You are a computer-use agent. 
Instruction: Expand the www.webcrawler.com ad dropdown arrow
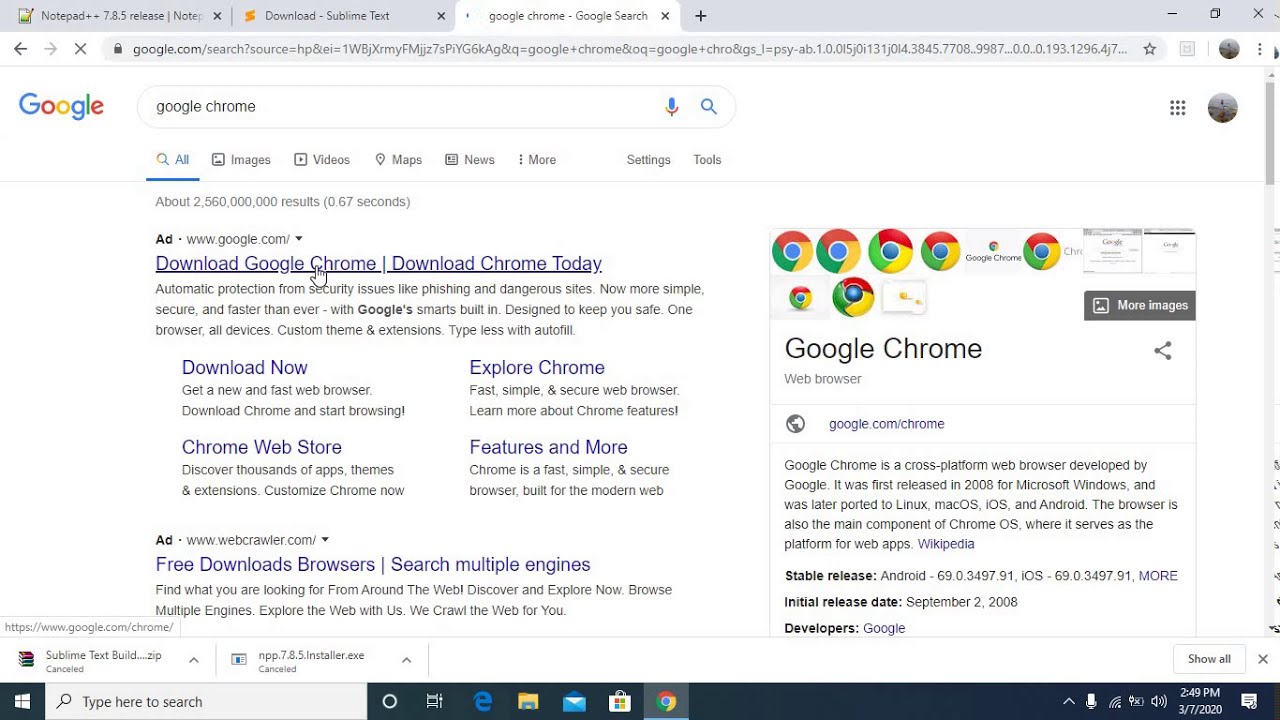coord(324,540)
